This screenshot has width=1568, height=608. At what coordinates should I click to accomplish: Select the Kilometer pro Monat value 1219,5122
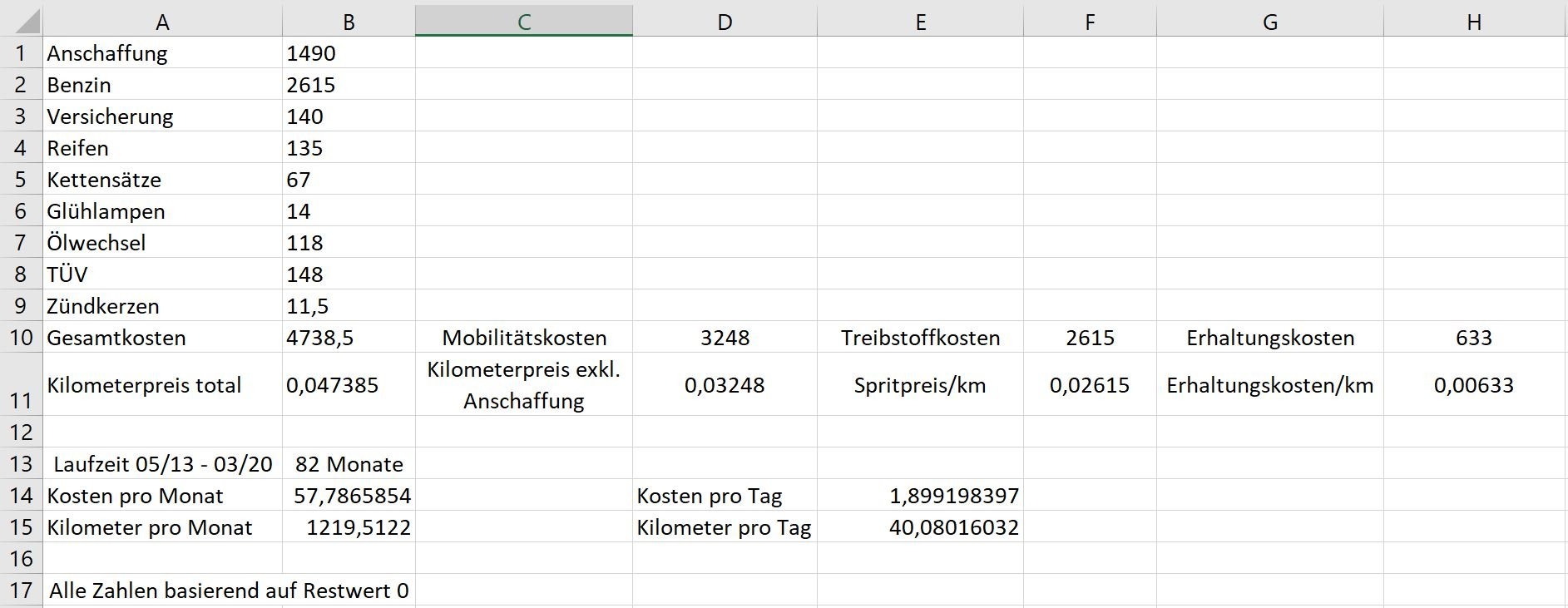349,527
